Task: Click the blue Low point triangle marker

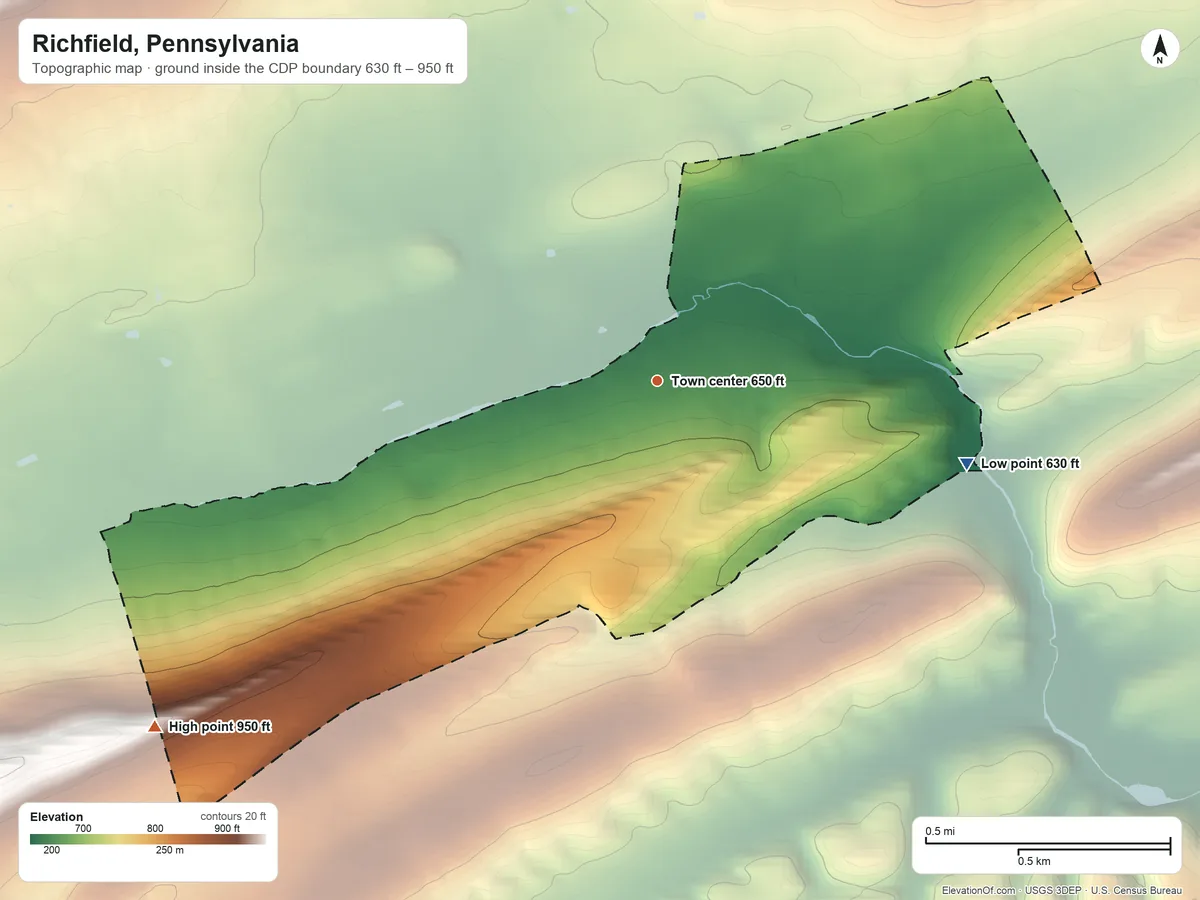Action: click(x=966, y=464)
